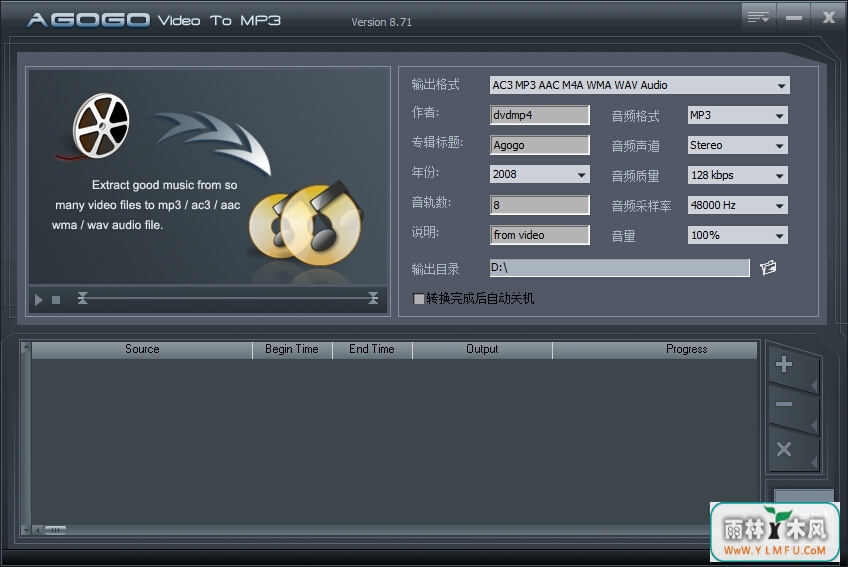Viewport: 848px width, 567px height.
Task: Open the year 2008 dropdown
Action: click(x=540, y=174)
